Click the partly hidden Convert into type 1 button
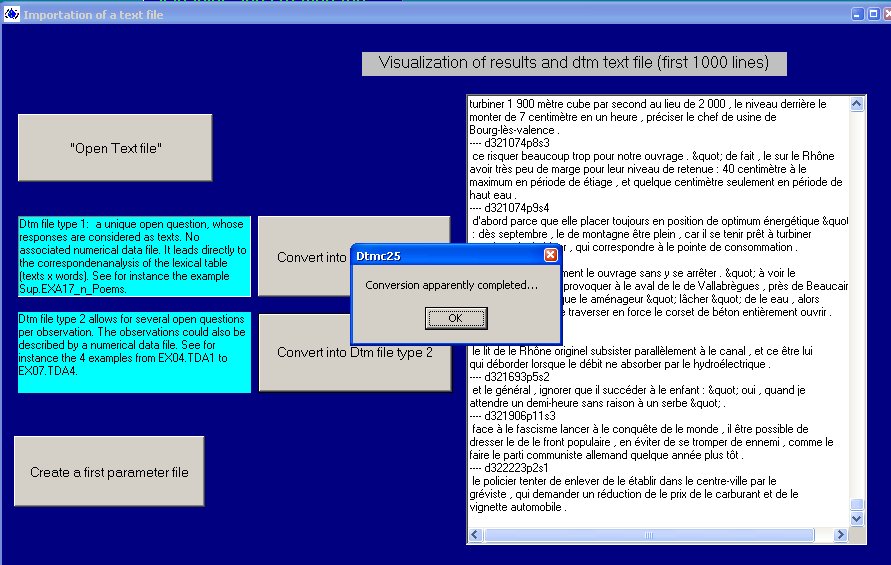The width and height of the screenshot is (891, 565). 305,257
